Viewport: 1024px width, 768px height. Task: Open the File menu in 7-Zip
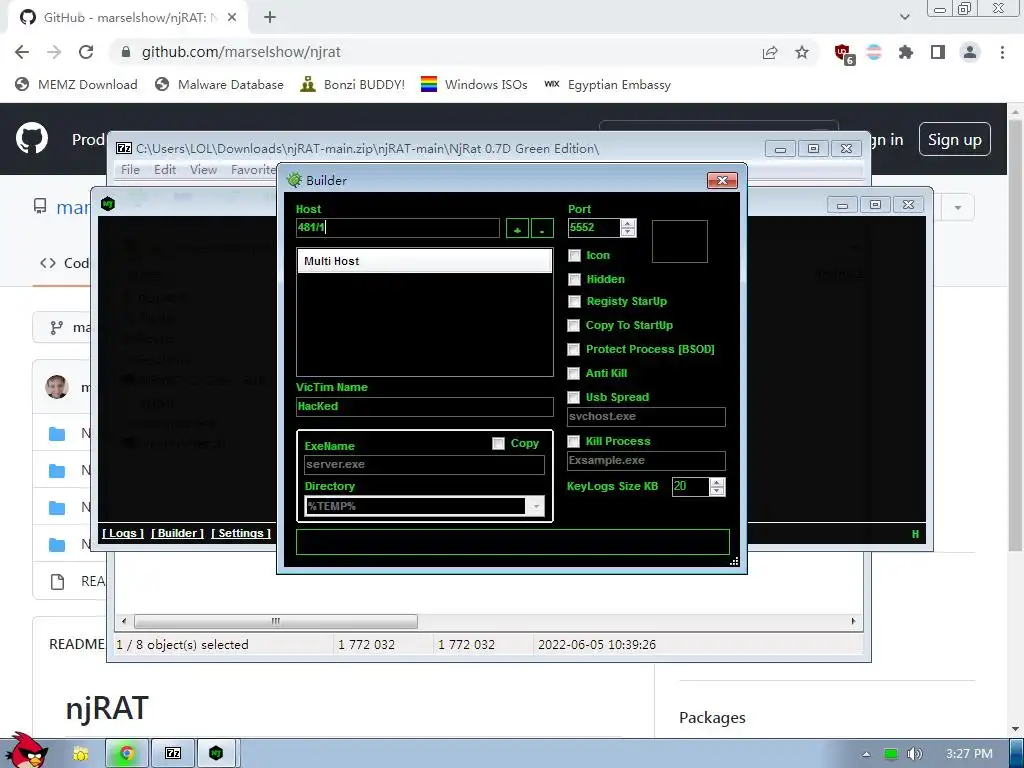(x=130, y=170)
